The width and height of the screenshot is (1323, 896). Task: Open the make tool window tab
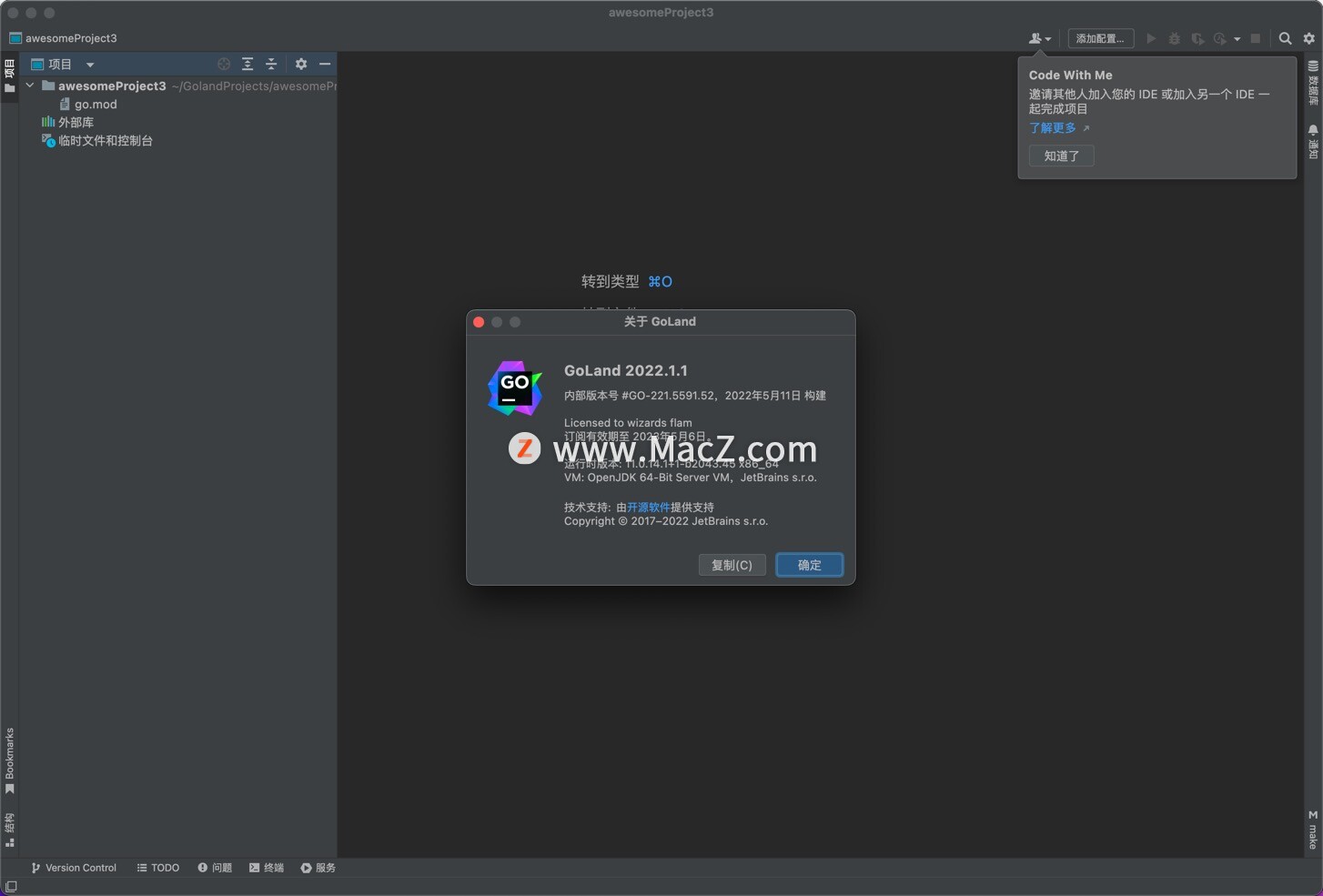pyautogui.click(x=1313, y=830)
